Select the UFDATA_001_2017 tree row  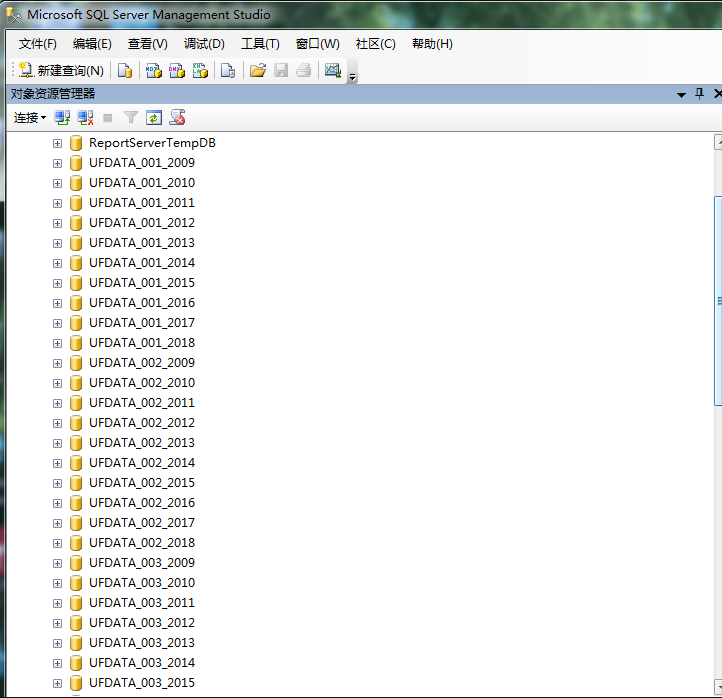[142, 323]
